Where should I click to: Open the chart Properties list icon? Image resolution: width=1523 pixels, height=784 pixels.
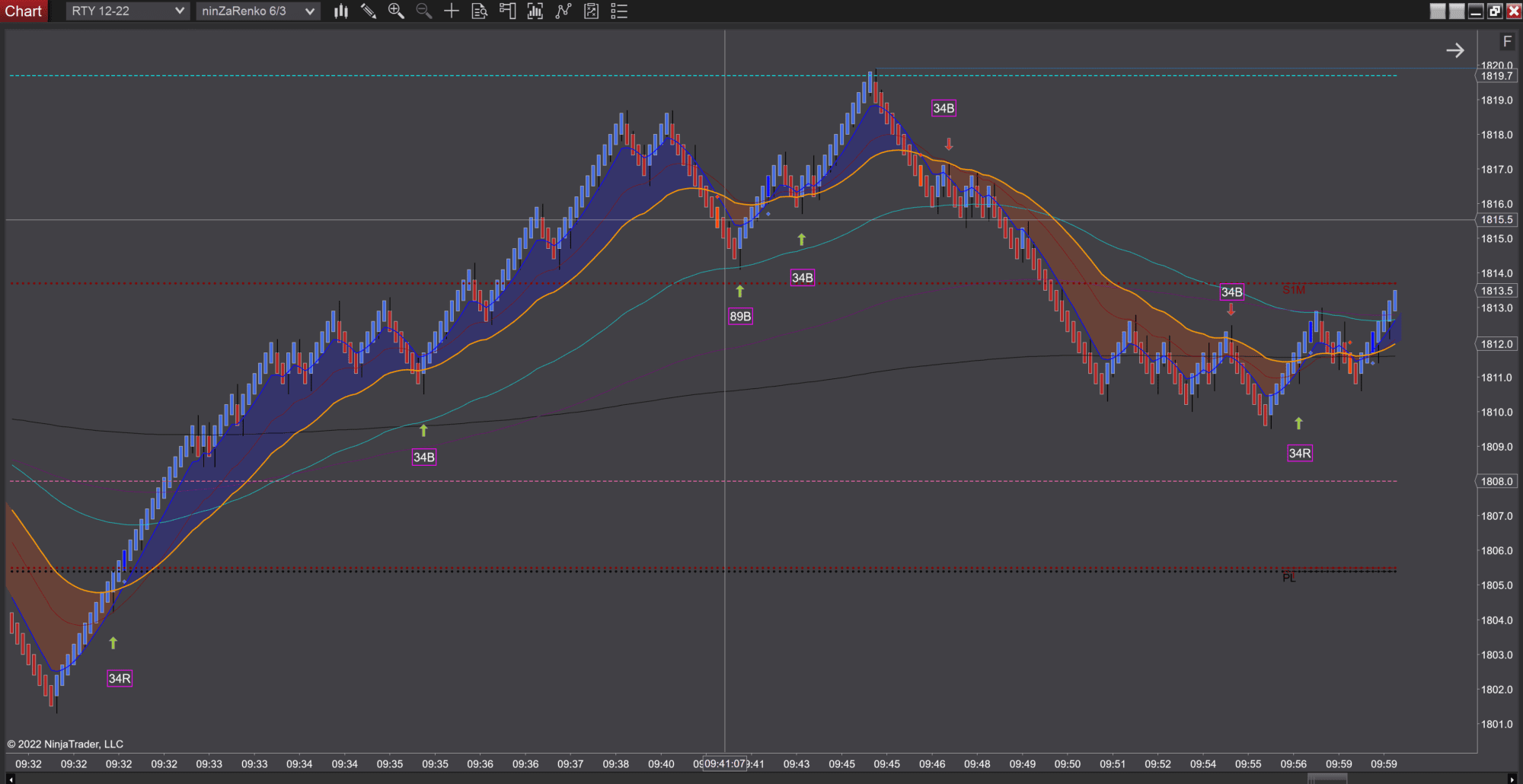[619, 11]
